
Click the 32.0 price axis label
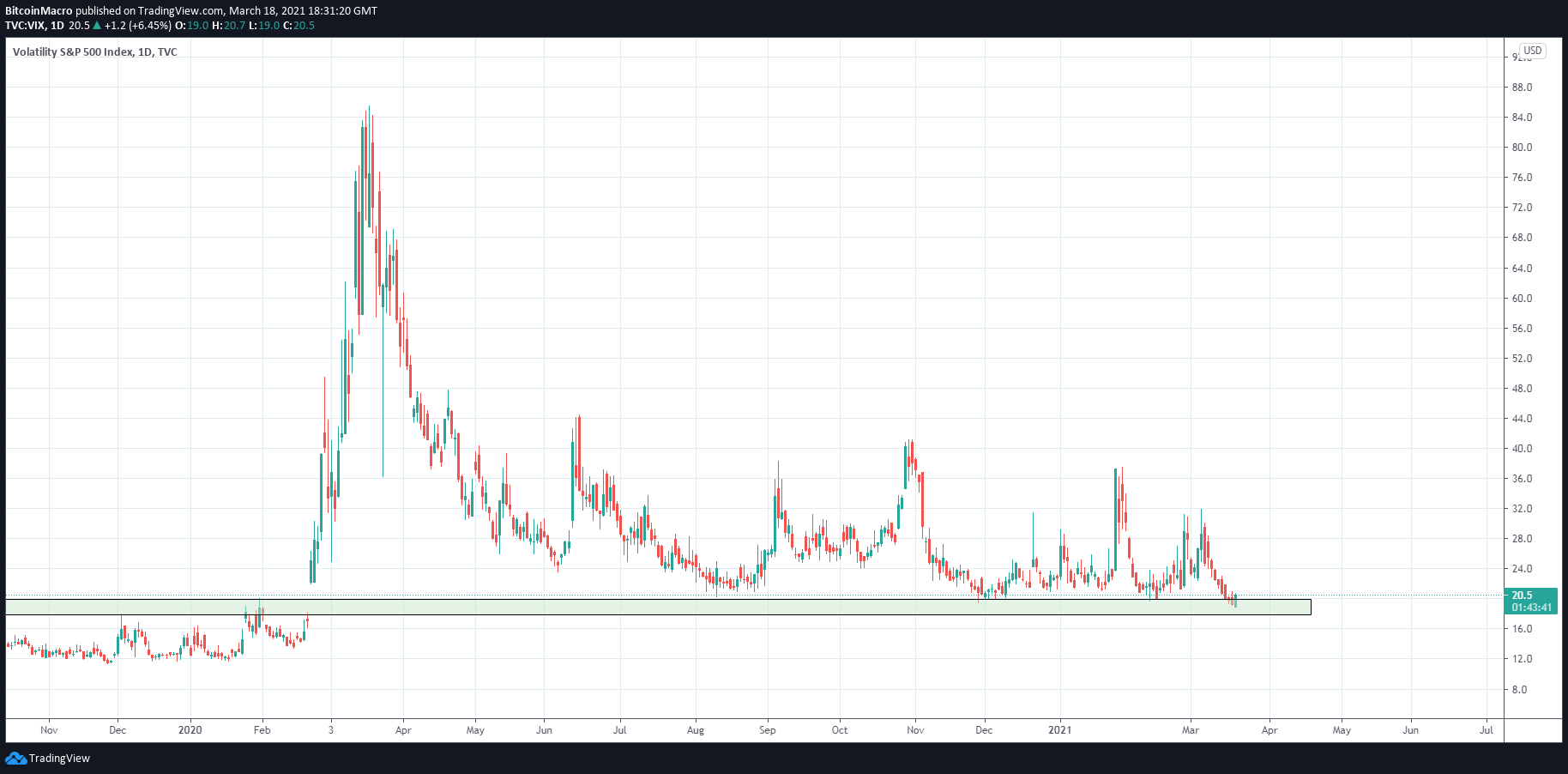point(1522,509)
